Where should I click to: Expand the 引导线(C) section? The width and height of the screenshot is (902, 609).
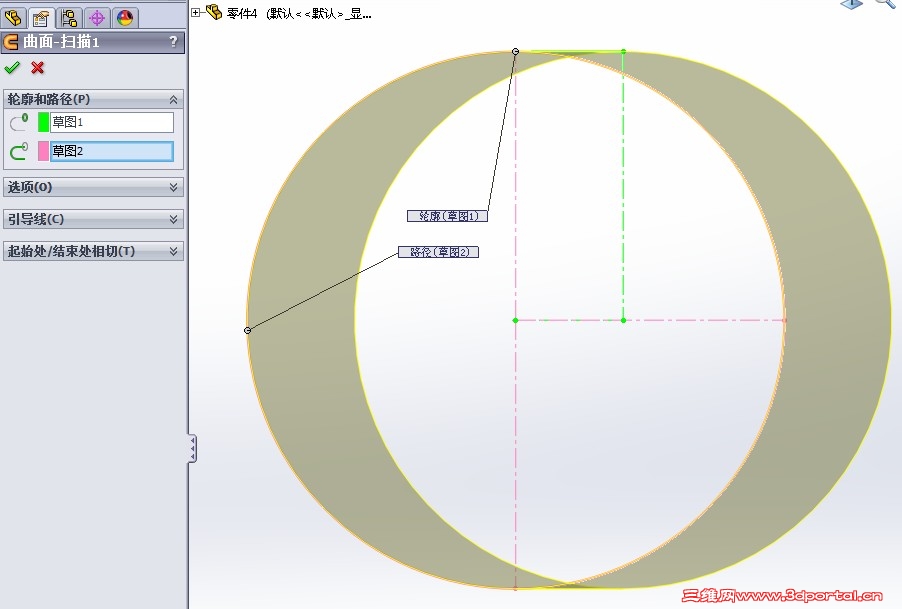[173, 219]
